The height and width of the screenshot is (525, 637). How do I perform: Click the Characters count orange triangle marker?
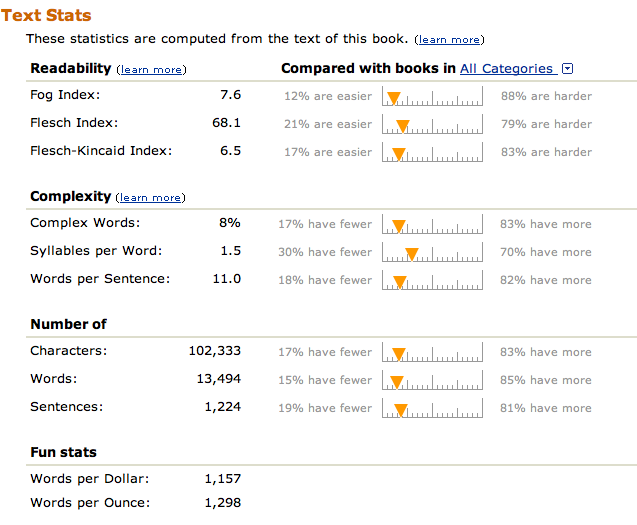click(x=399, y=354)
